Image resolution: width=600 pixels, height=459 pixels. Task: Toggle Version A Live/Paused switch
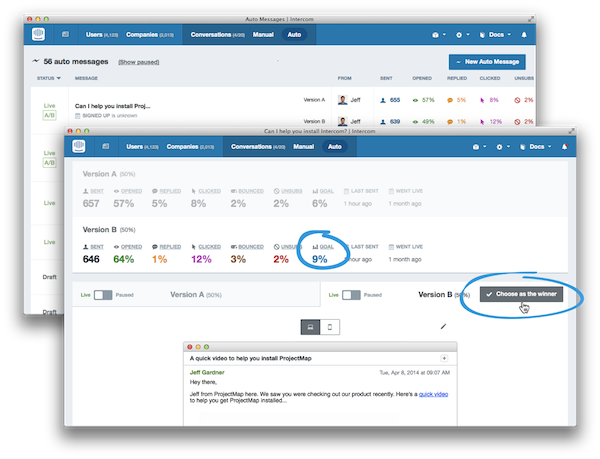pyautogui.click(x=103, y=295)
